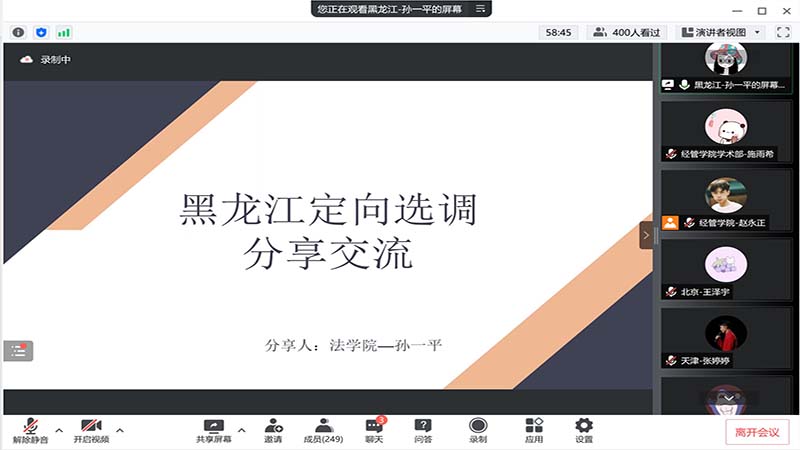This screenshot has height=450, width=800.
Task: Start 共享屏幕 screen sharing
Action: pos(214,431)
